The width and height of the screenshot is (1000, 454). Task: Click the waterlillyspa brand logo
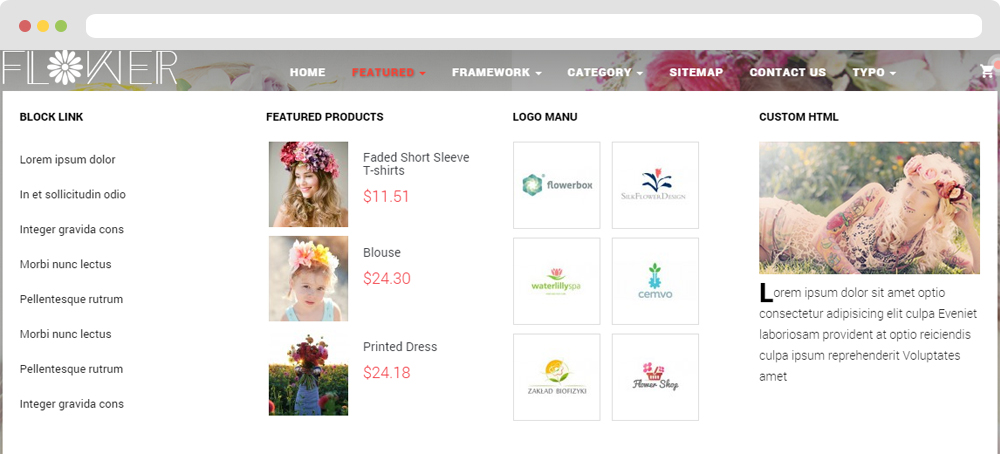556,281
